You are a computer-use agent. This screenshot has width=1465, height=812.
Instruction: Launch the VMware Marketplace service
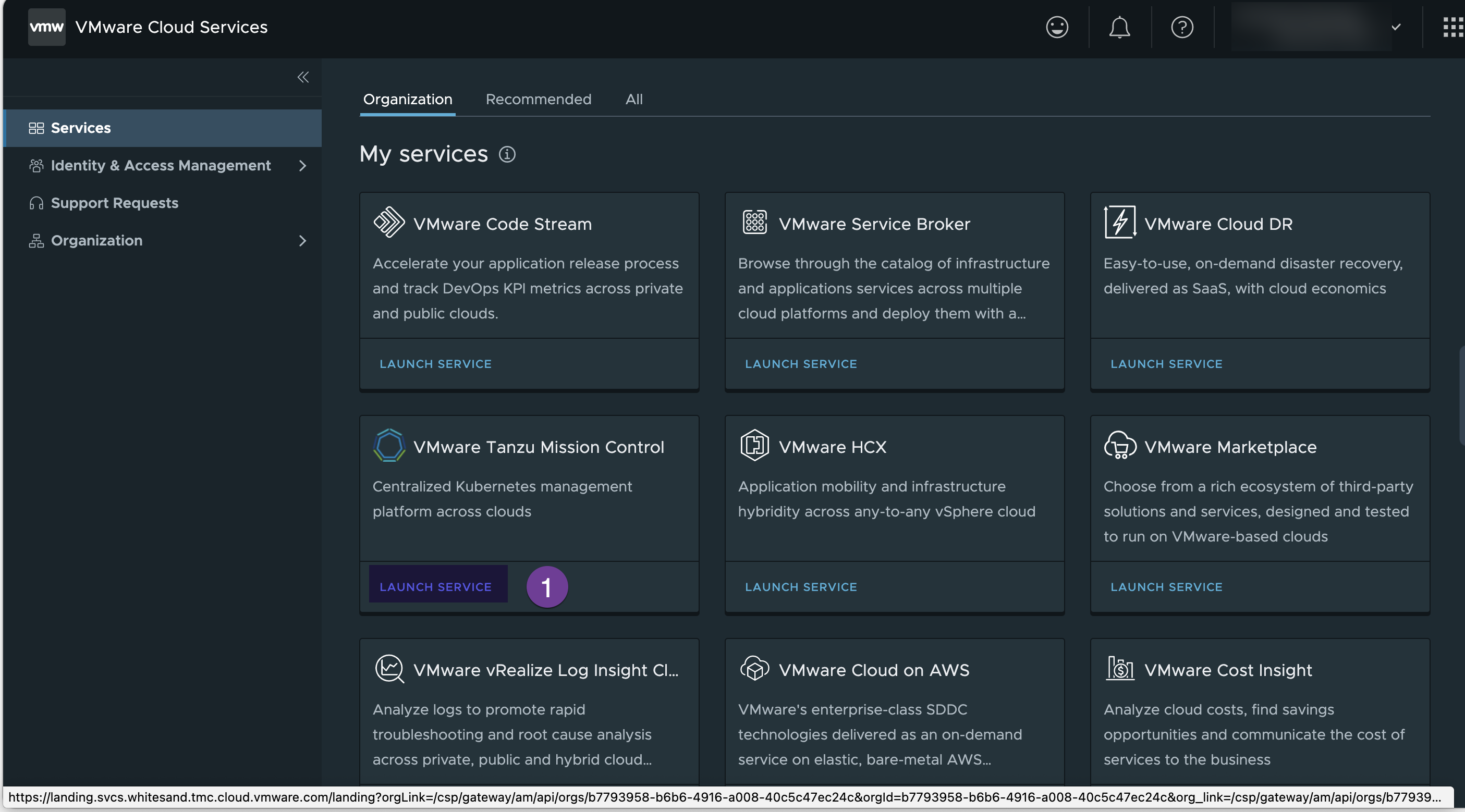click(1166, 587)
